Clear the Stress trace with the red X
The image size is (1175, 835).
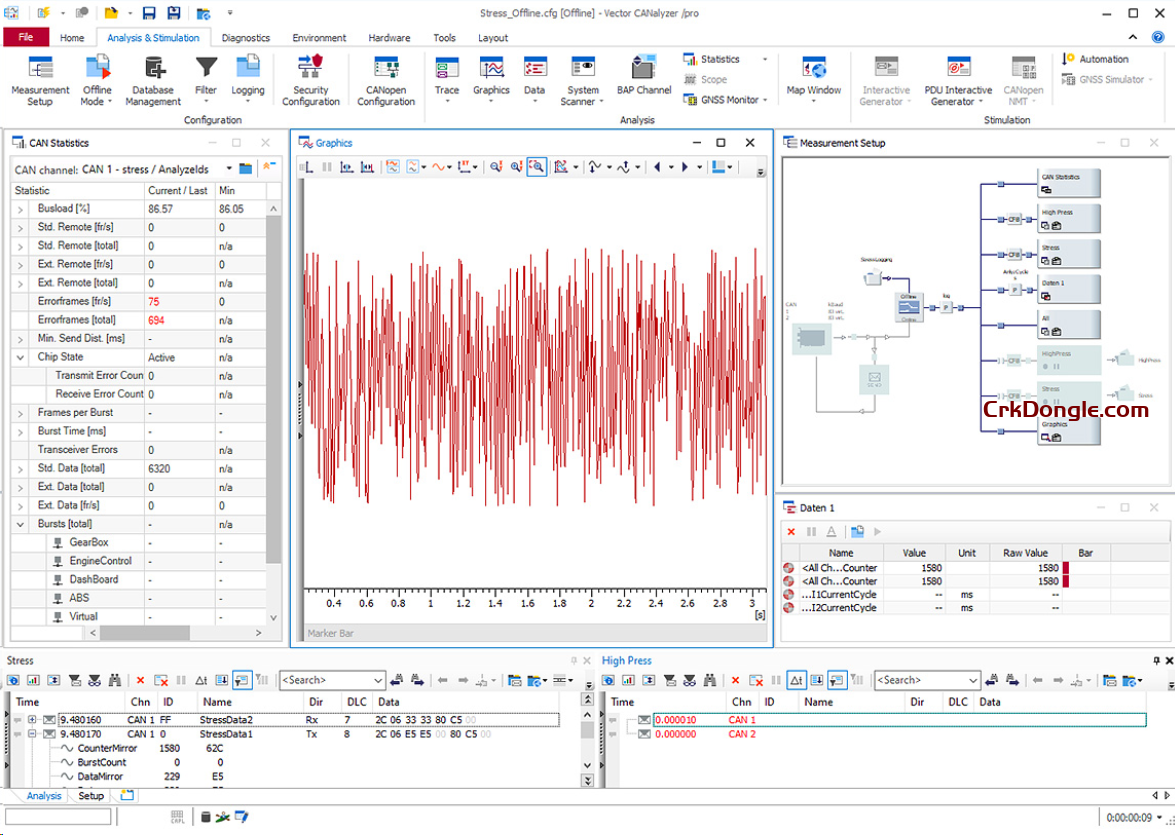pyautogui.click(x=141, y=680)
